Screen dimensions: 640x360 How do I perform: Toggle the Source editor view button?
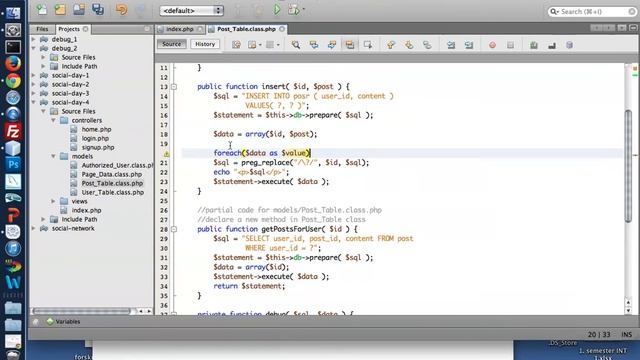click(x=171, y=44)
